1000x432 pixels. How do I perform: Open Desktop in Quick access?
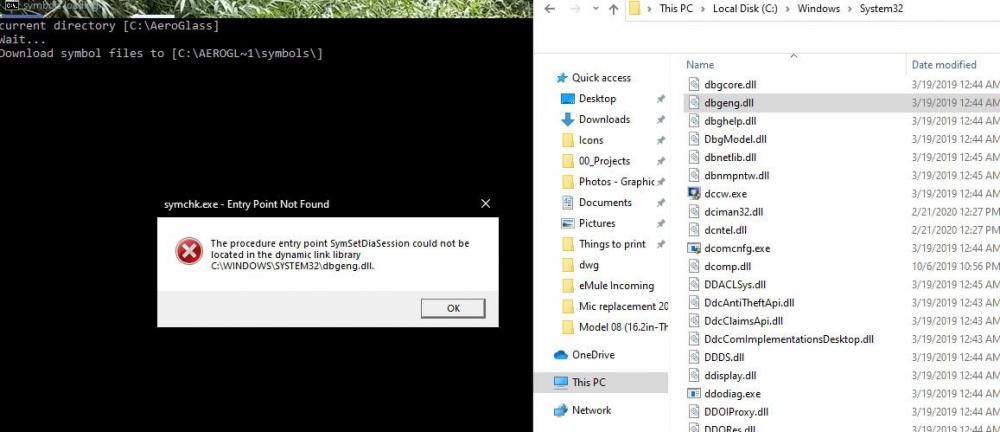pos(597,98)
